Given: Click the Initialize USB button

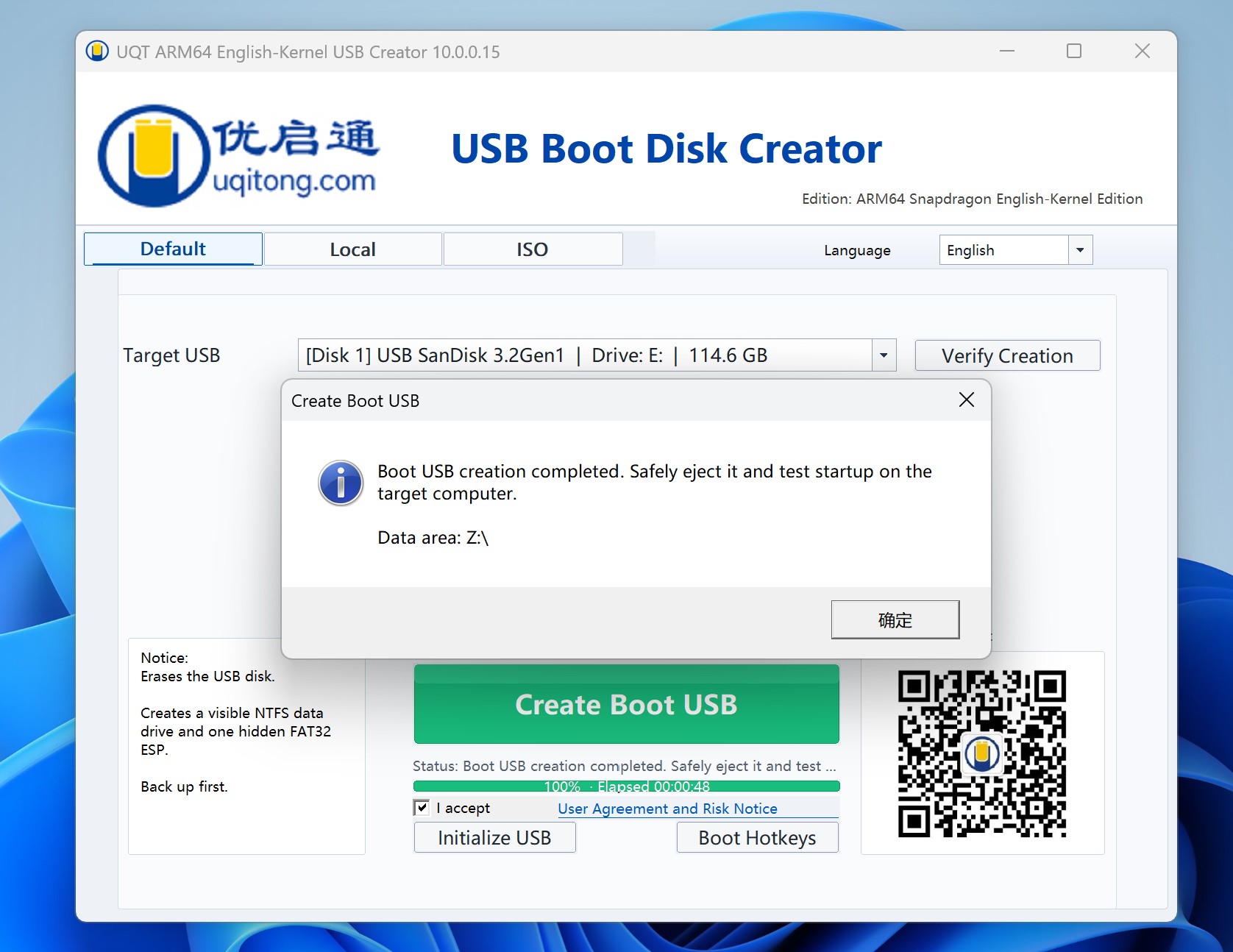Looking at the screenshot, I should (x=494, y=838).
